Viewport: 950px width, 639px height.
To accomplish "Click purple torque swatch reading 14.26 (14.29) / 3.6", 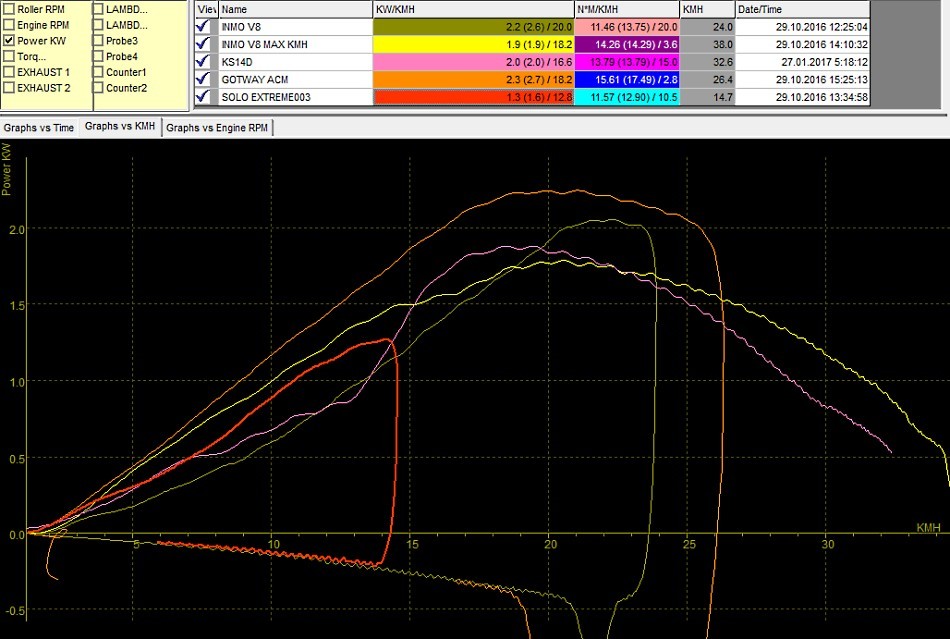I will (x=627, y=44).
